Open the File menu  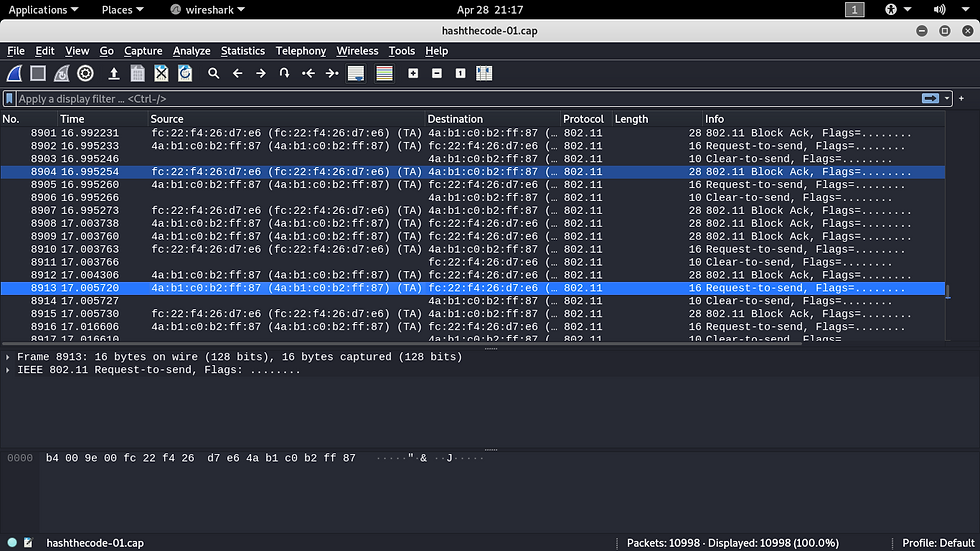pos(16,51)
